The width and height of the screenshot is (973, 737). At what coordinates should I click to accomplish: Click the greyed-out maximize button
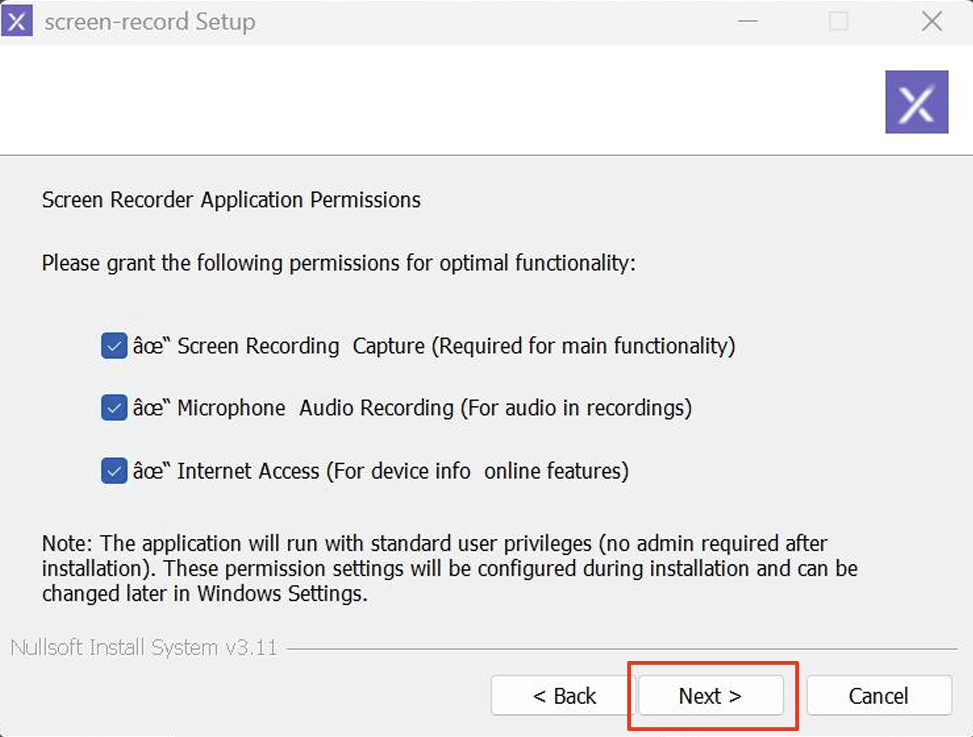pos(839,21)
